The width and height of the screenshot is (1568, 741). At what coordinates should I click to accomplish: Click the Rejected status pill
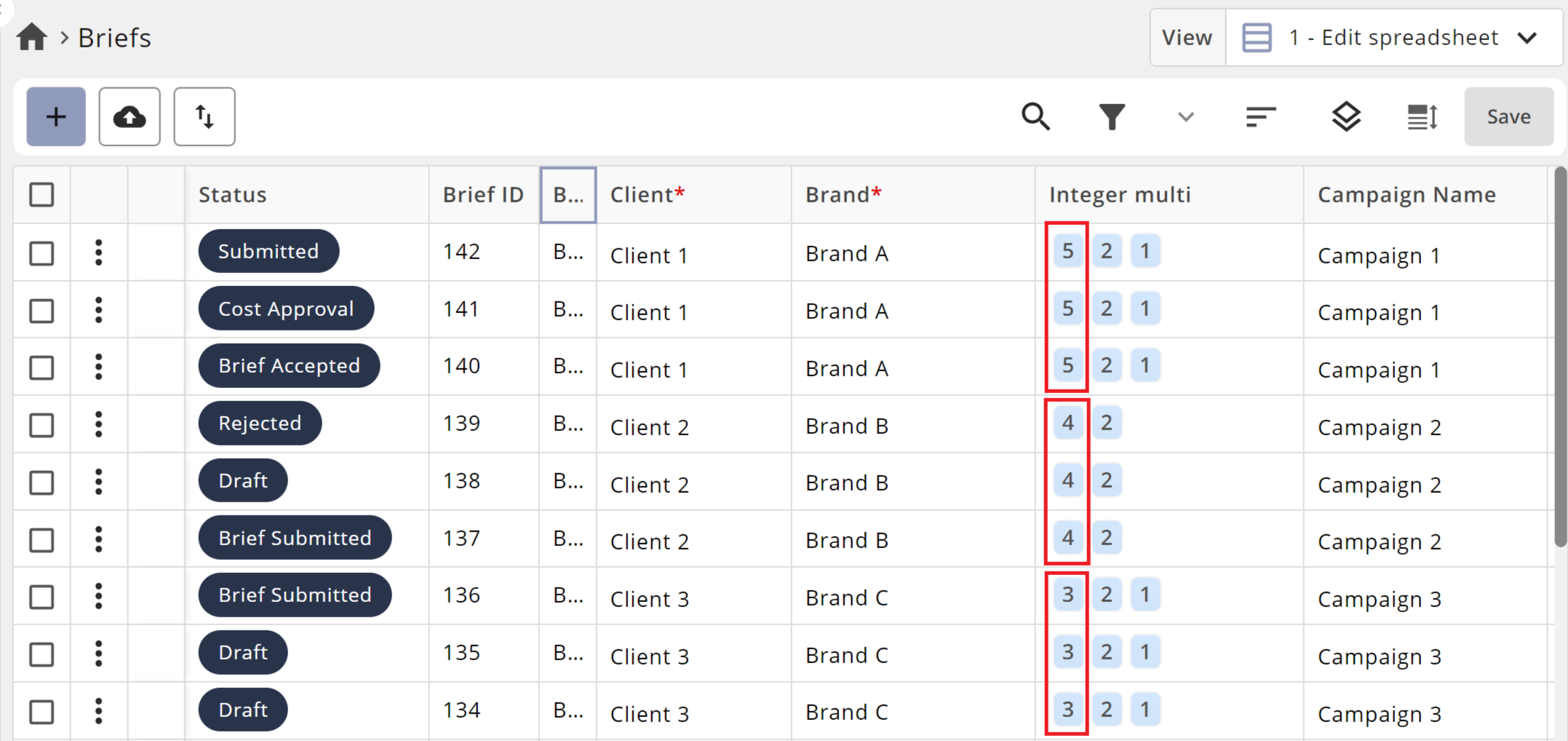click(x=260, y=423)
